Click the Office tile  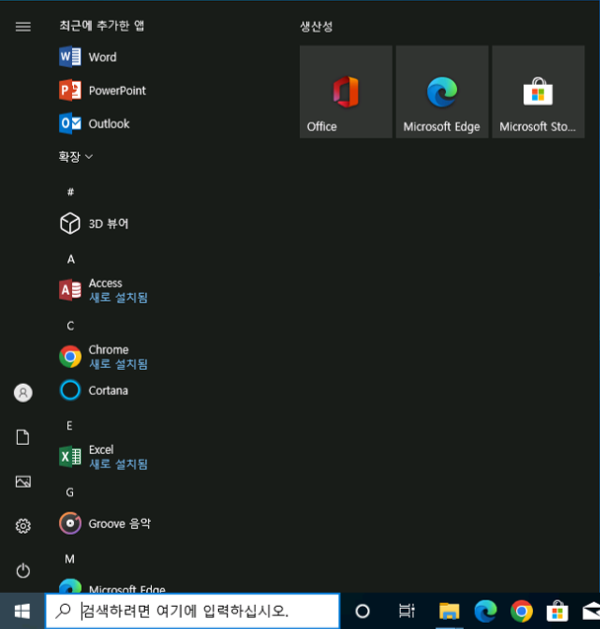click(x=346, y=92)
